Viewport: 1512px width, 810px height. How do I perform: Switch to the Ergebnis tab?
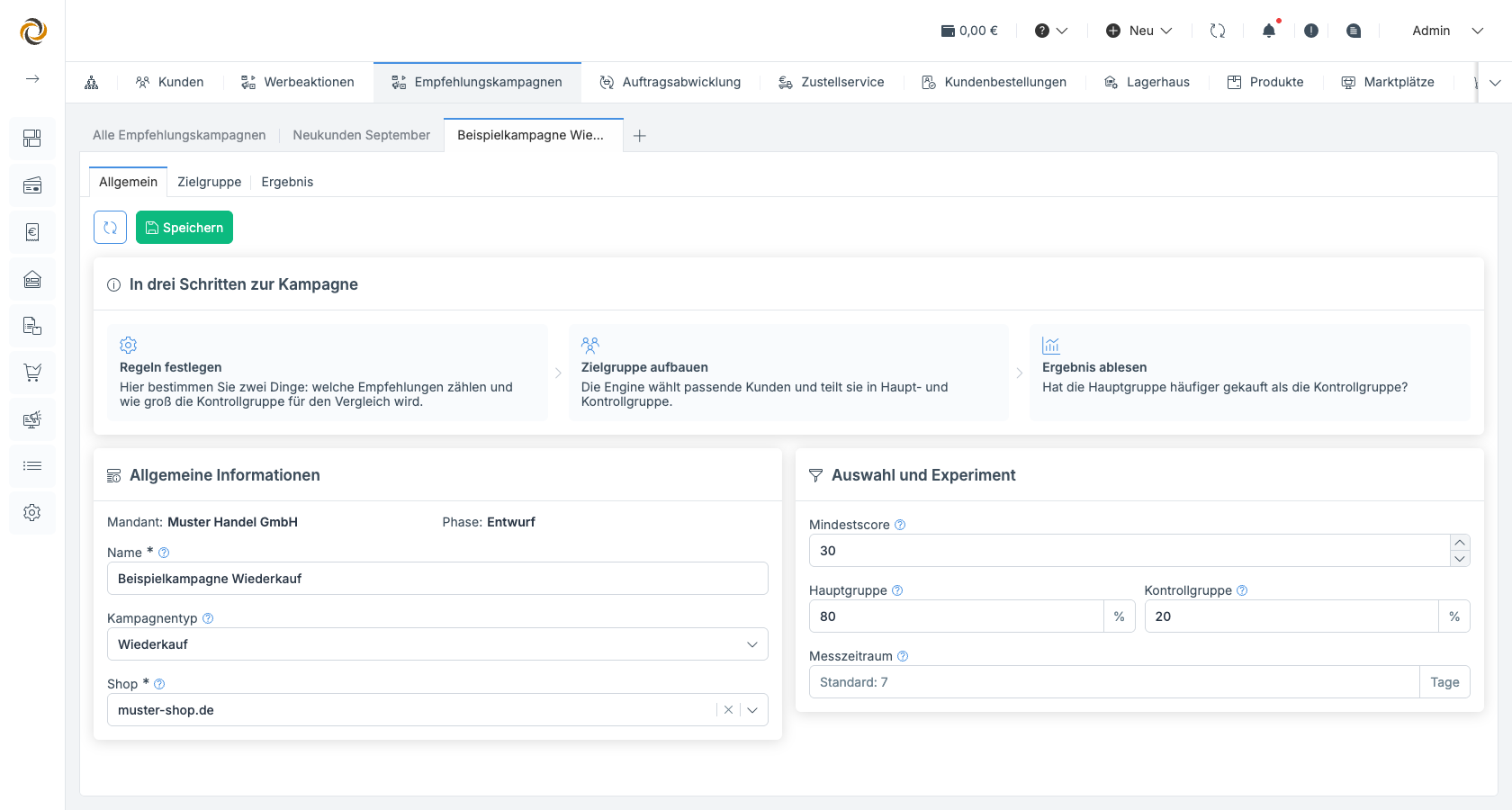point(287,182)
